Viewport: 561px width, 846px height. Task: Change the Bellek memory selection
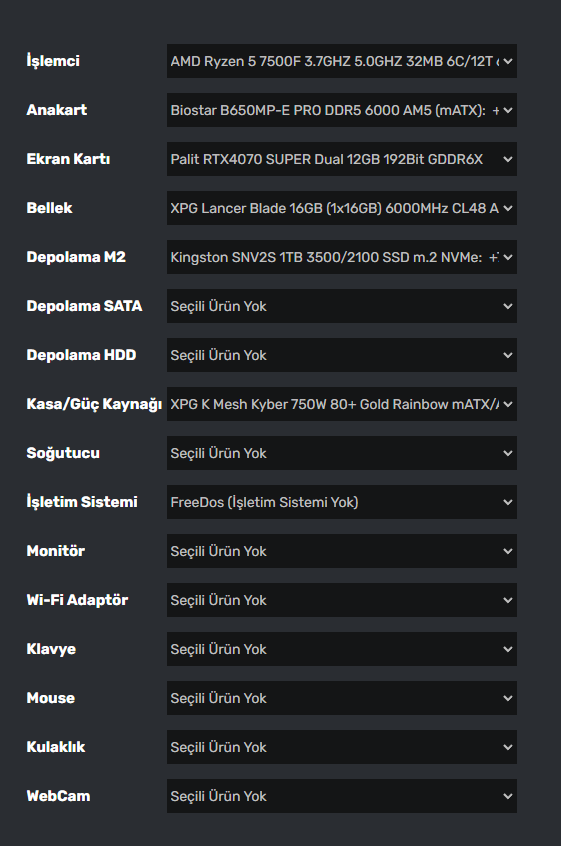point(341,208)
